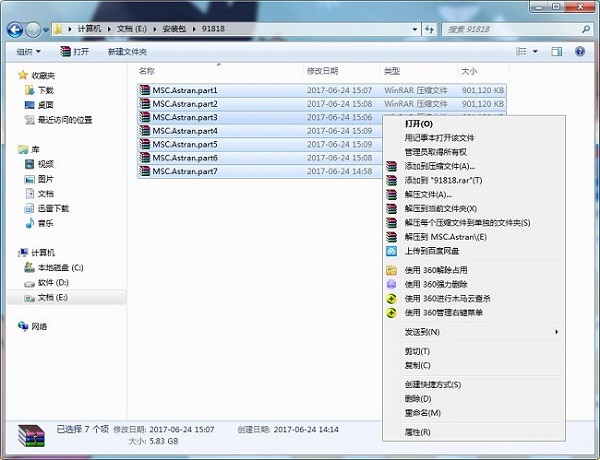The height and width of the screenshot is (460, 600).
Task: Click the search magnifier icon
Action: [585, 29]
